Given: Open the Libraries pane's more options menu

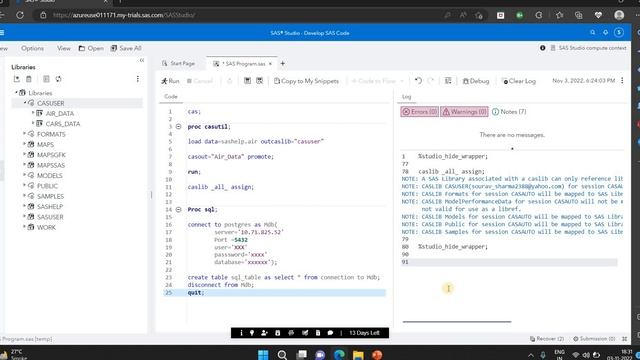Looking at the screenshot, I should point(138,79).
